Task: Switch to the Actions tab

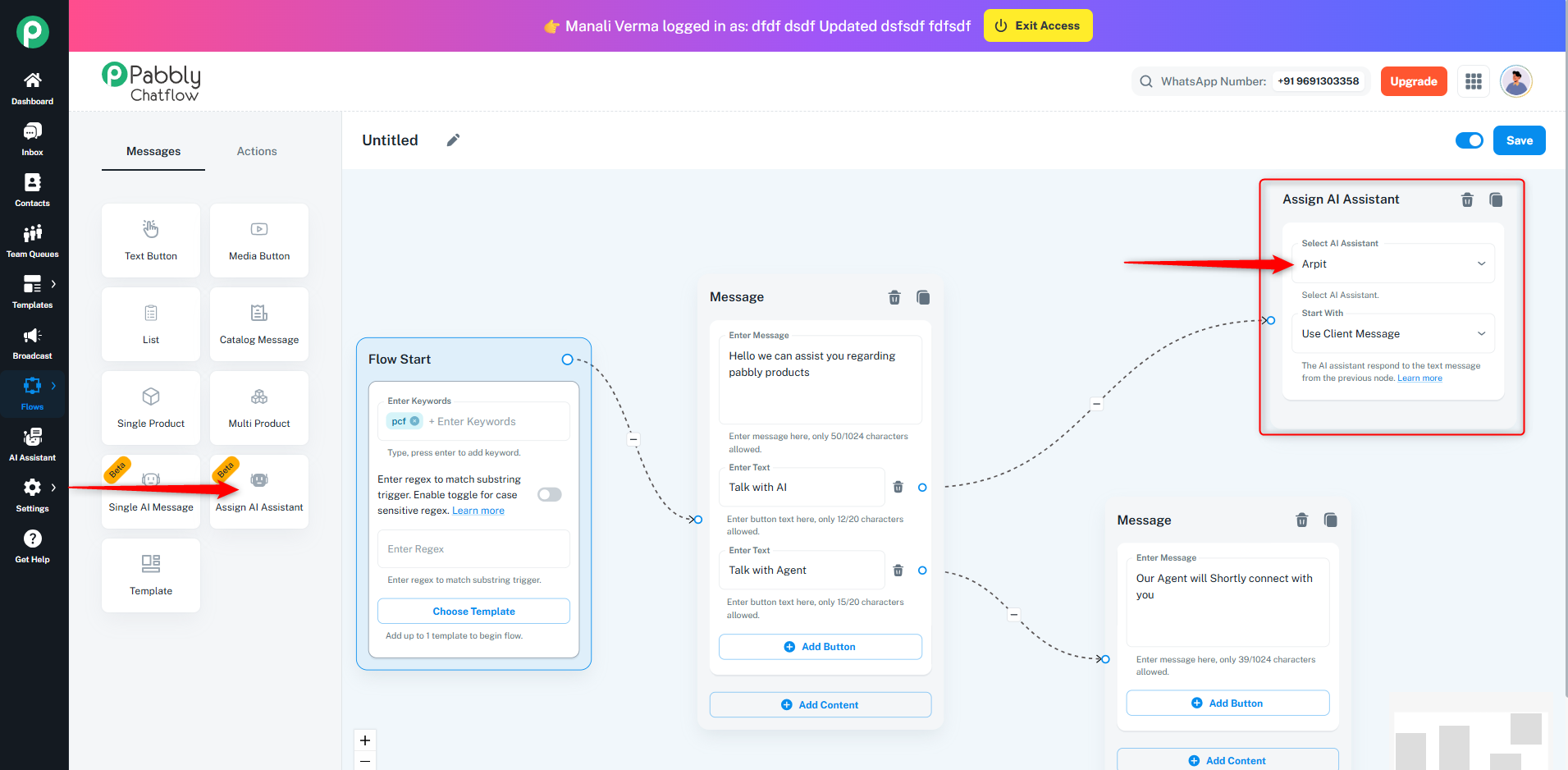Action: [x=257, y=151]
